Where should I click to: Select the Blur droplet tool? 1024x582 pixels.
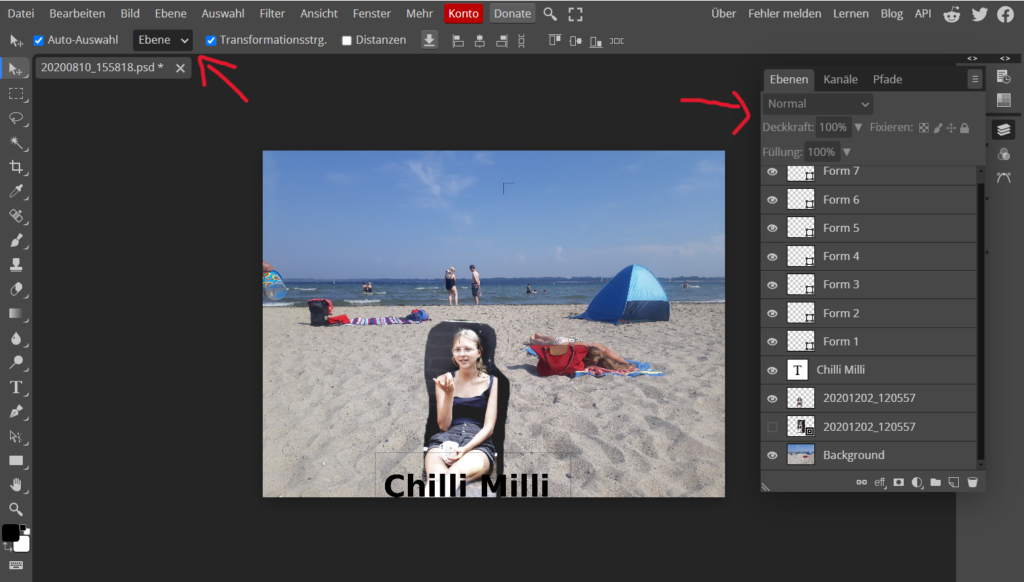coord(16,338)
